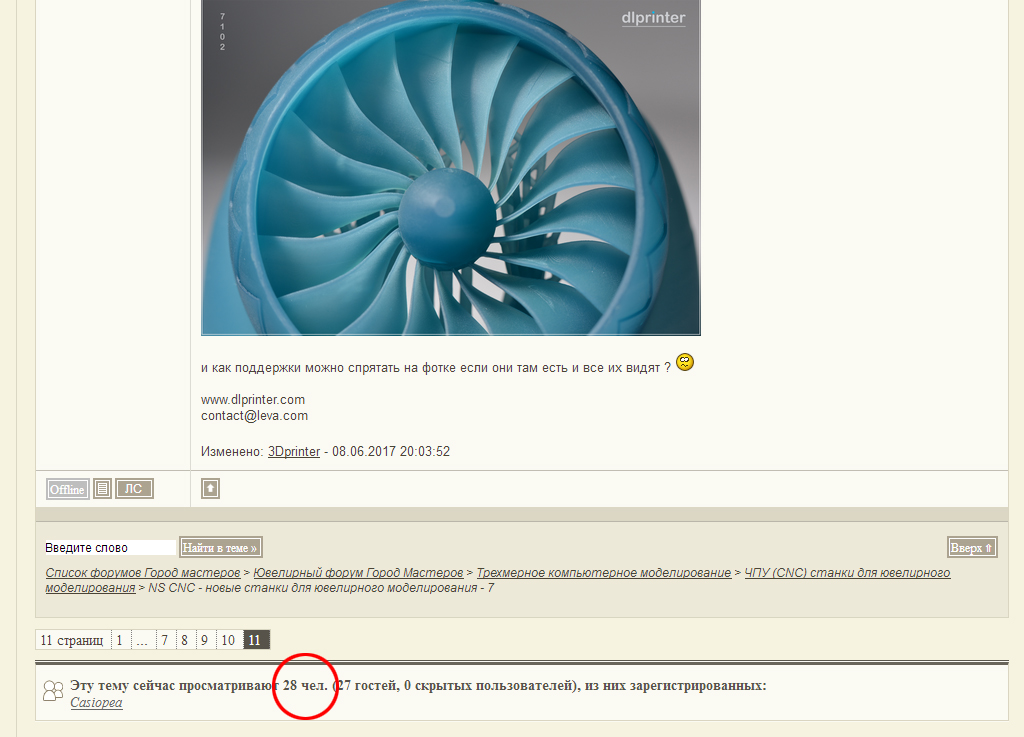Open Casiopea user profile link

point(96,703)
